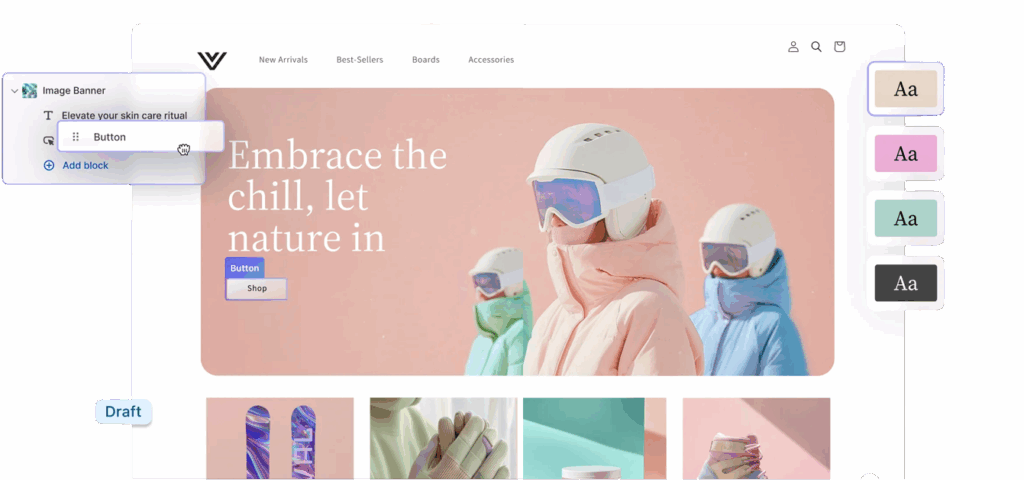Click the Add block link
This screenshot has height=480, width=1024.
86,165
